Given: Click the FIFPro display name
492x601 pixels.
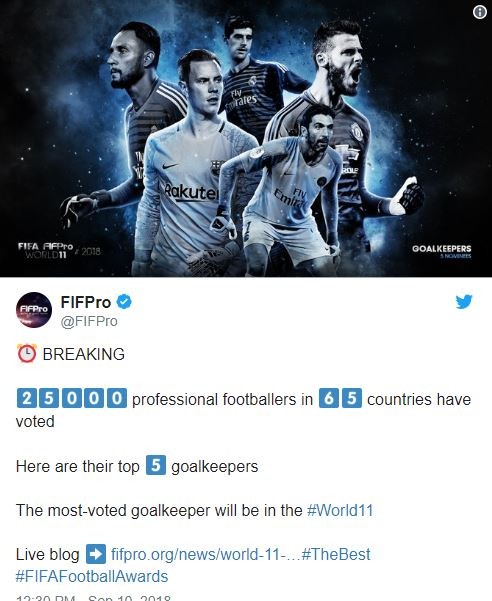Looking at the screenshot, I should [86, 302].
